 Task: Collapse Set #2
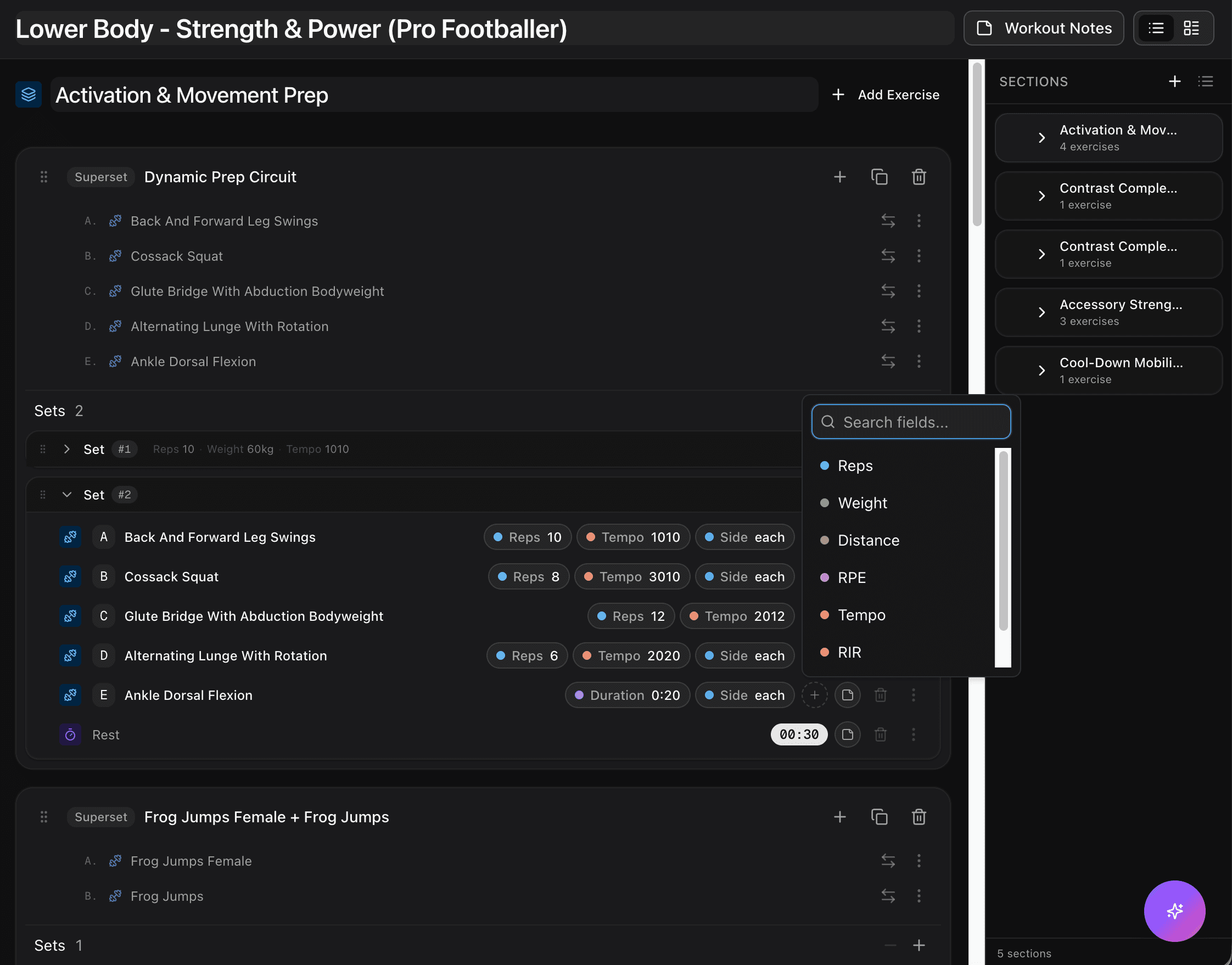click(x=66, y=495)
